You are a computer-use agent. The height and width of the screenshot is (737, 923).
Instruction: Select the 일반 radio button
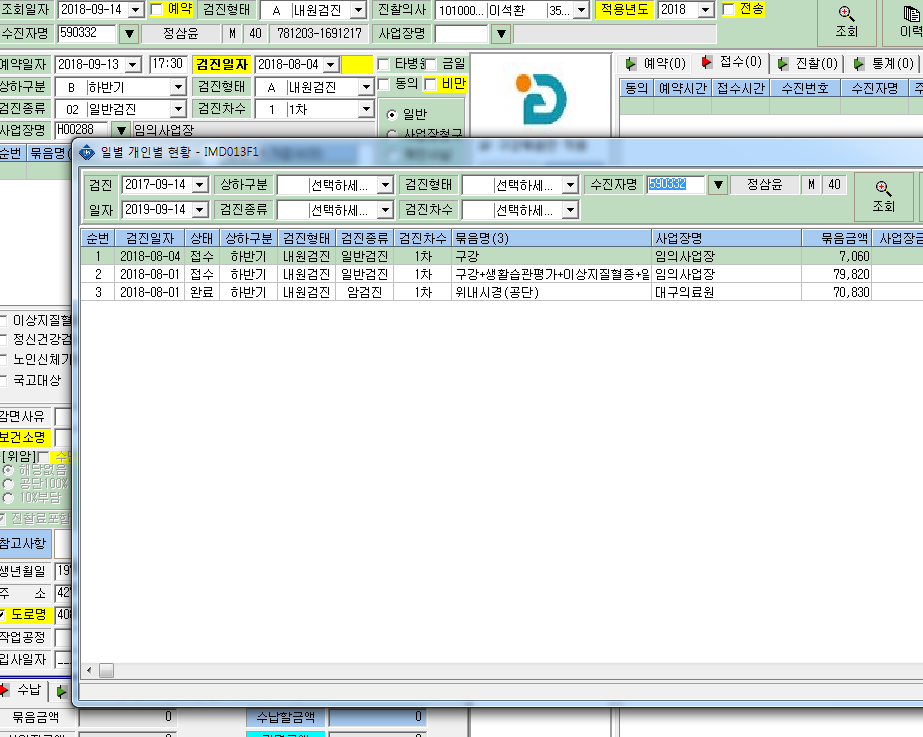(x=392, y=115)
